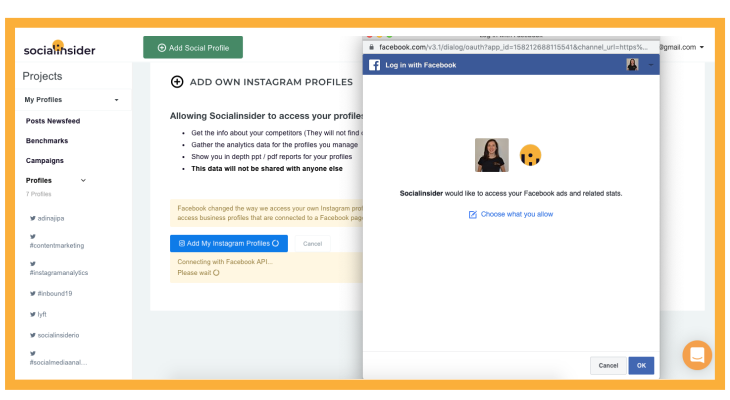Open the Facebook header account dropdown arrow
730x400 pixels.
coord(651,65)
